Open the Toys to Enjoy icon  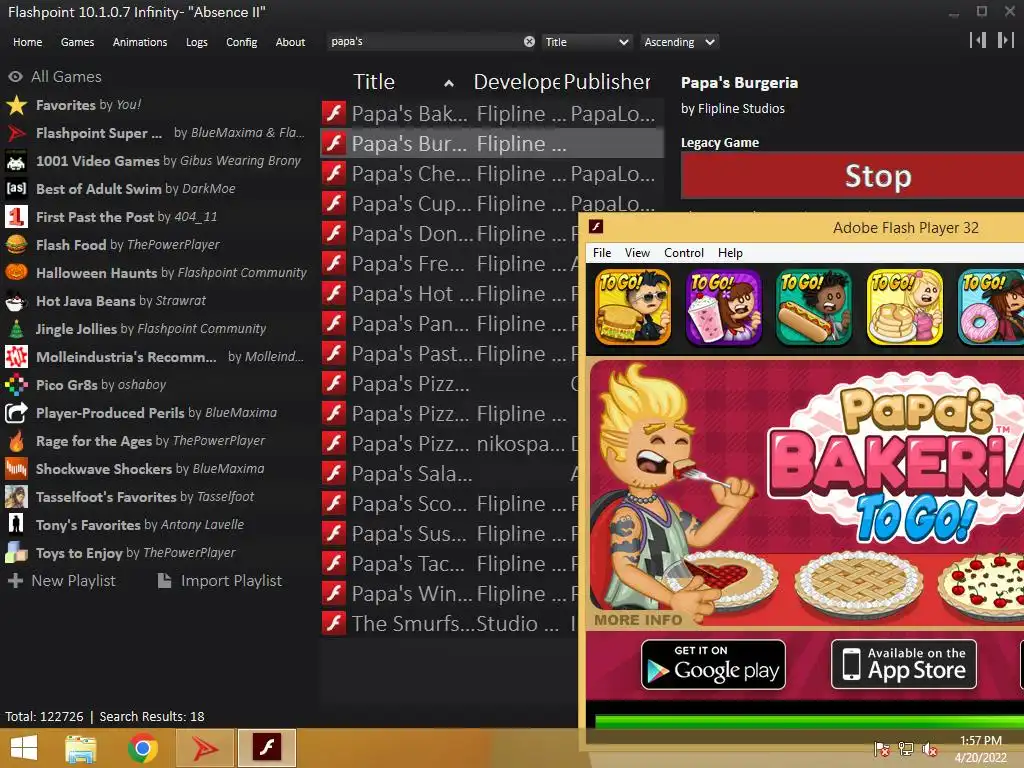click(16, 553)
